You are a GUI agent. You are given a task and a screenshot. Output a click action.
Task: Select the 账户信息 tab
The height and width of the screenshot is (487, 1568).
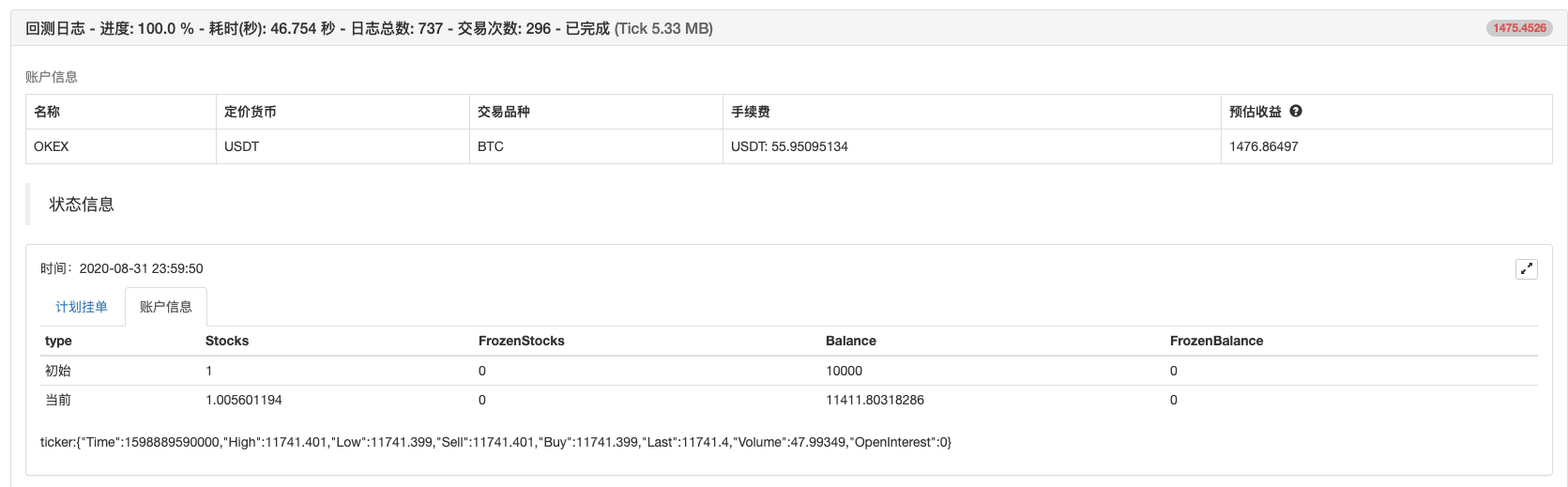pyautogui.click(x=166, y=307)
